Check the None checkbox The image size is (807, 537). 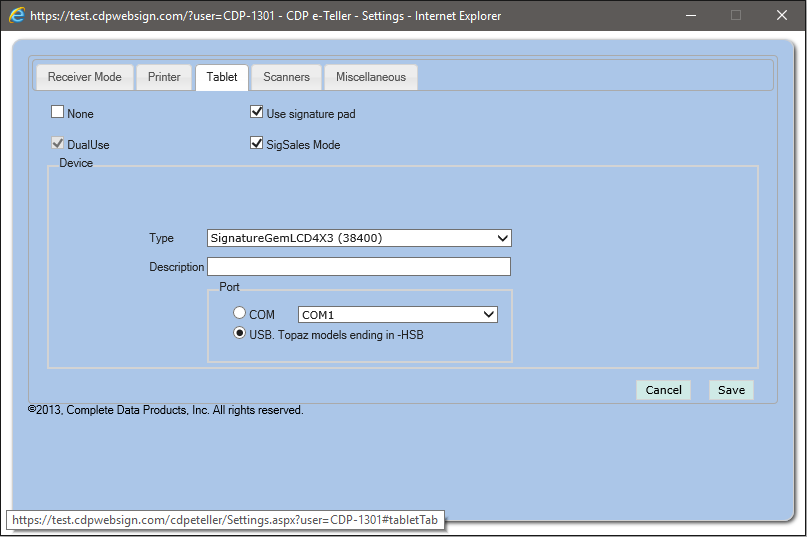[58, 113]
